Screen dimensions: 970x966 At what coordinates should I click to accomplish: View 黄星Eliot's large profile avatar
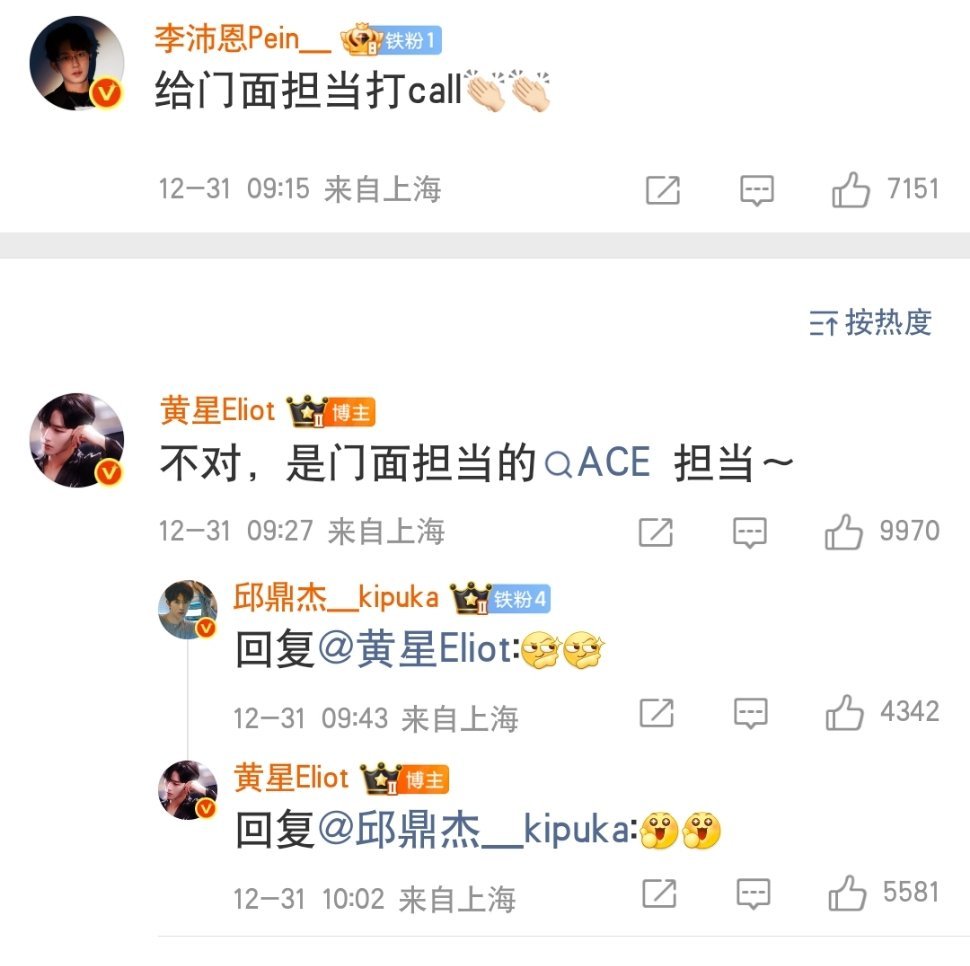[77, 440]
